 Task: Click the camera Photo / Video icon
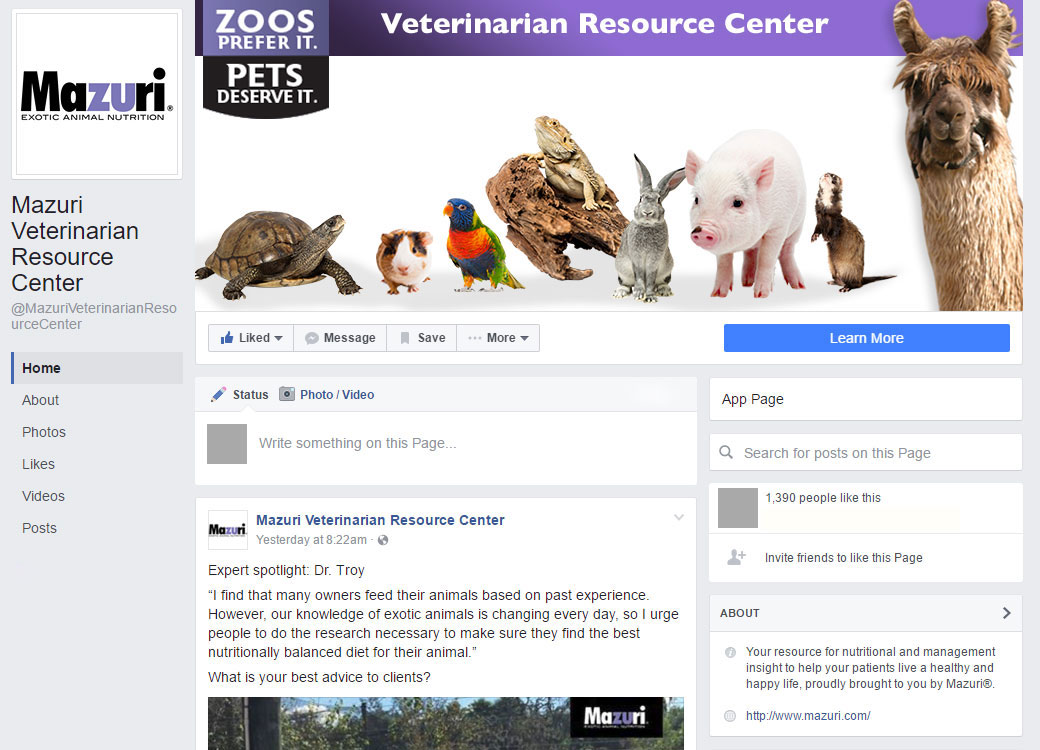287,394
